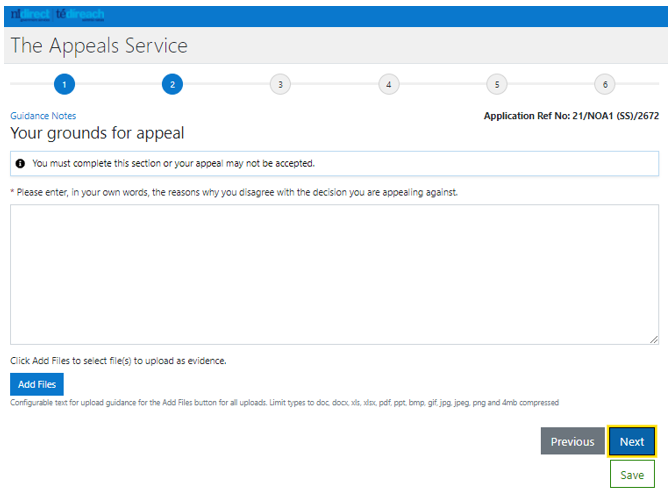This screenshot has width=671, height=494.
Task: Select step 2 circle in progress tracker
Action: pos(172,84)
